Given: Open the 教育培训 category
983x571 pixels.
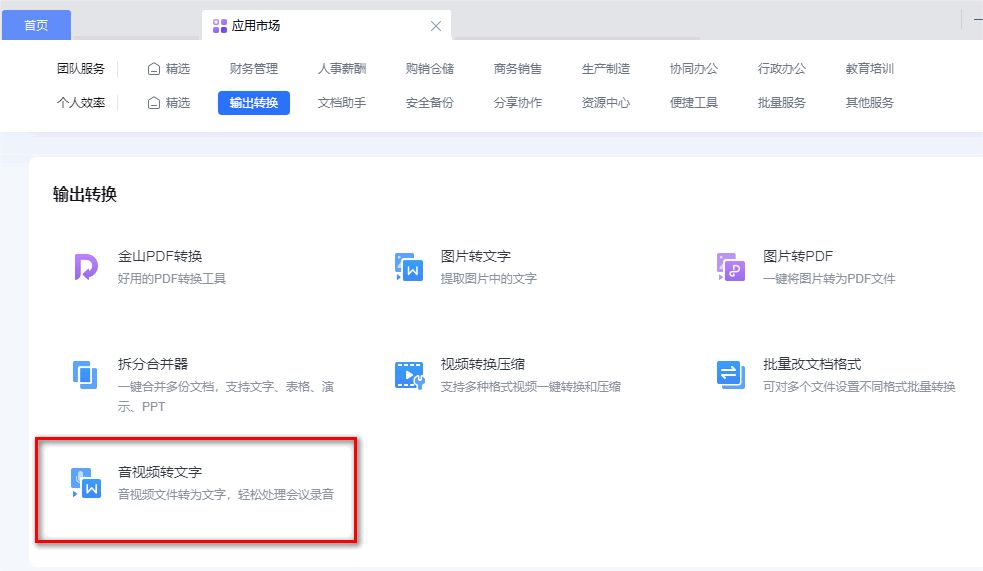Looking at the screenshot, I should (x=870, y=68).
